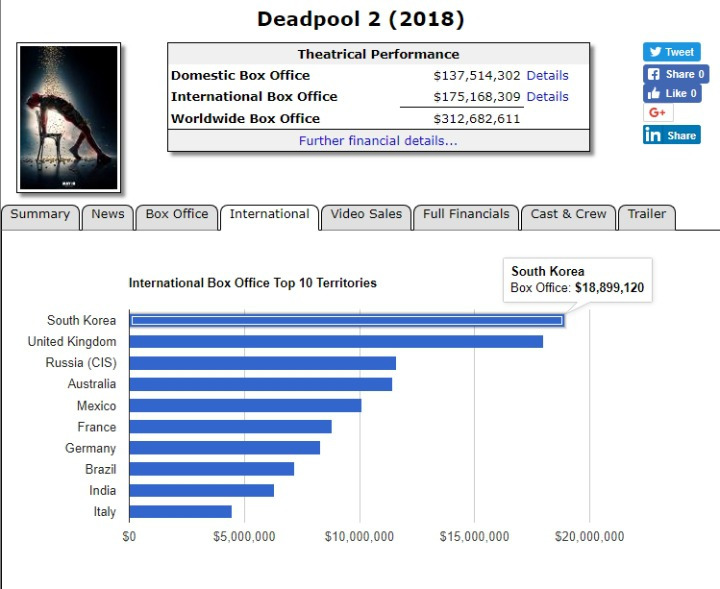Share on Google Plus
720x589 pixels.
click(658, 112)
